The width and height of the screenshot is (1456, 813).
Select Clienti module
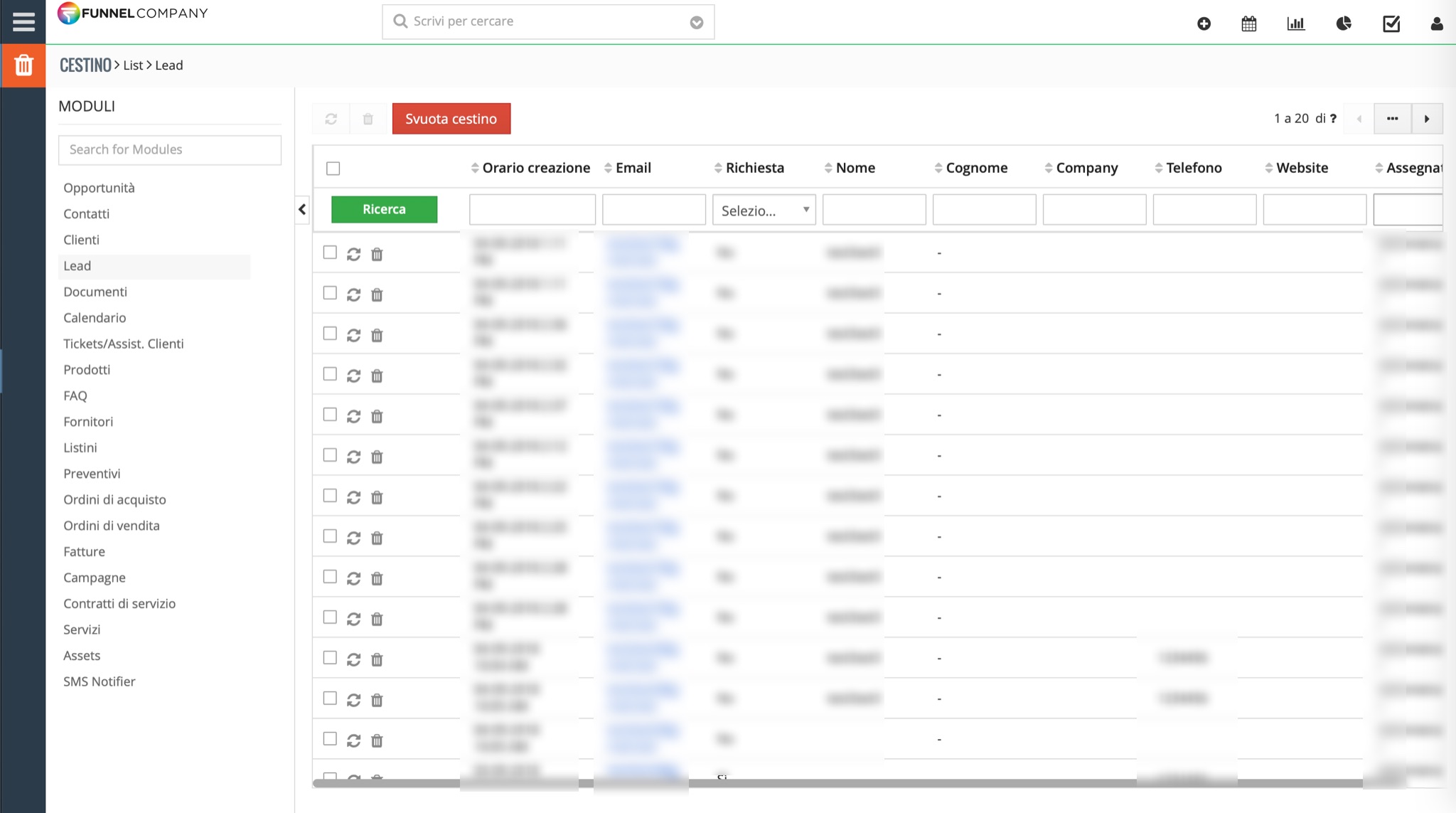[x=81, y=240]
